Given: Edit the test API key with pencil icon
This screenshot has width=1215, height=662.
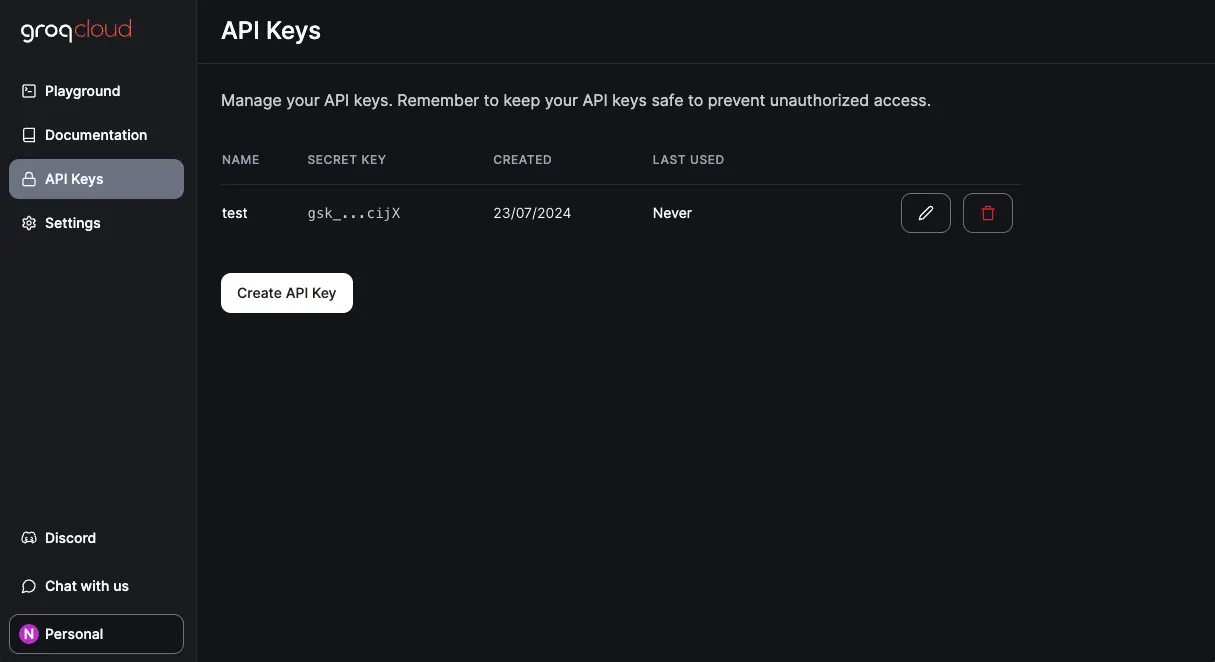Looking at the screenshot, I should click(x=926, y=213).
